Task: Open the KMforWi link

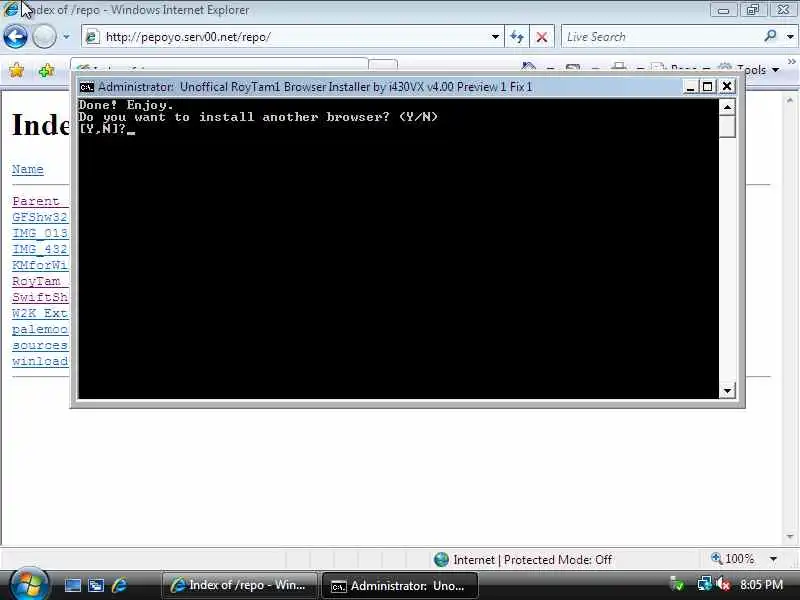Action: point(40,265)
